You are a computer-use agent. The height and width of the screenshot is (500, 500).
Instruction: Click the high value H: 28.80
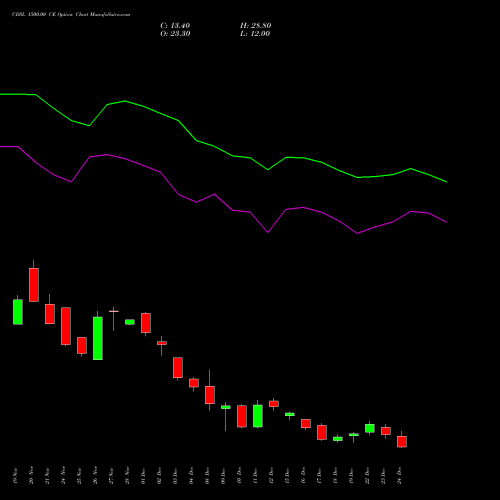[x=256, y=26]
